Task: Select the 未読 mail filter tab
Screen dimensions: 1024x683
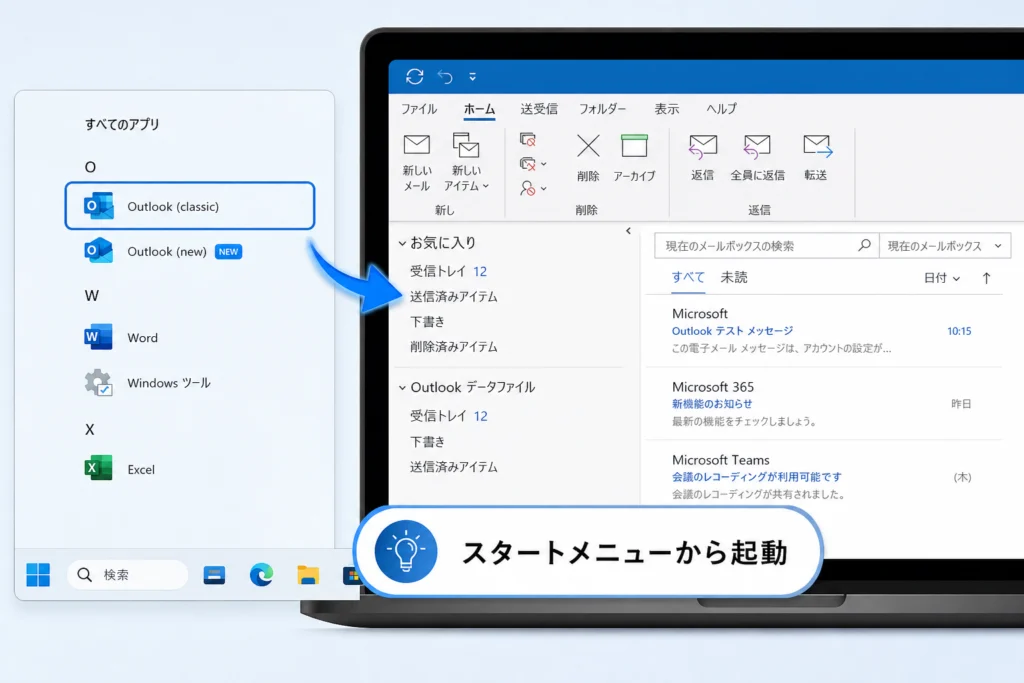Action: point(733,278)
